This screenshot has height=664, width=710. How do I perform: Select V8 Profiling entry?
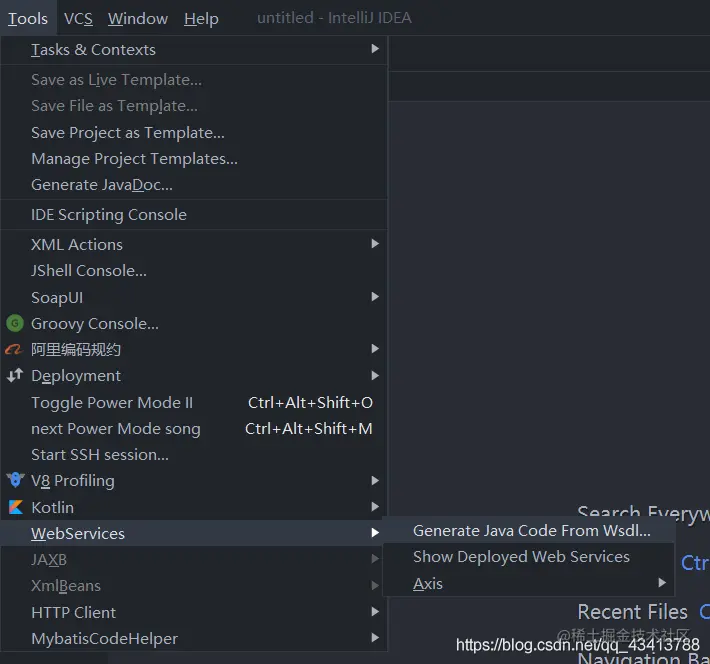click(x=194, y=481)
